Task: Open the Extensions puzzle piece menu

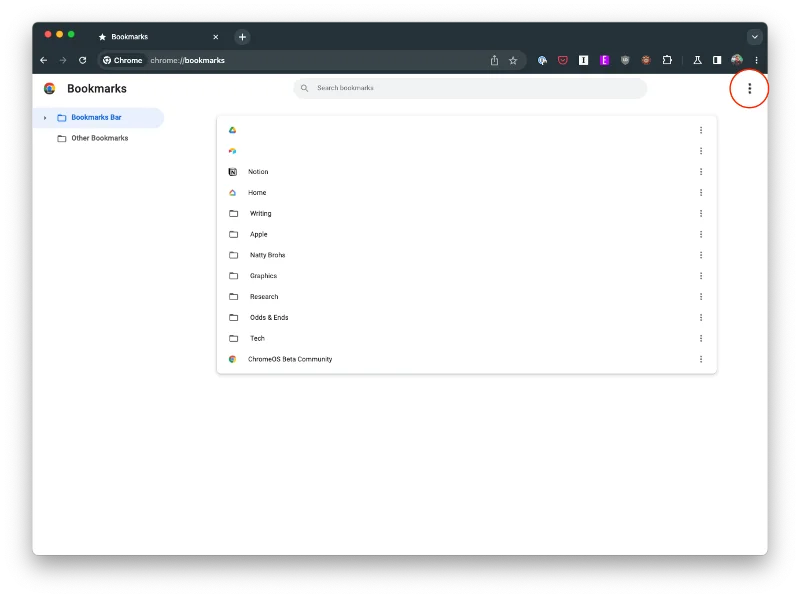Action: coord(667,60)
